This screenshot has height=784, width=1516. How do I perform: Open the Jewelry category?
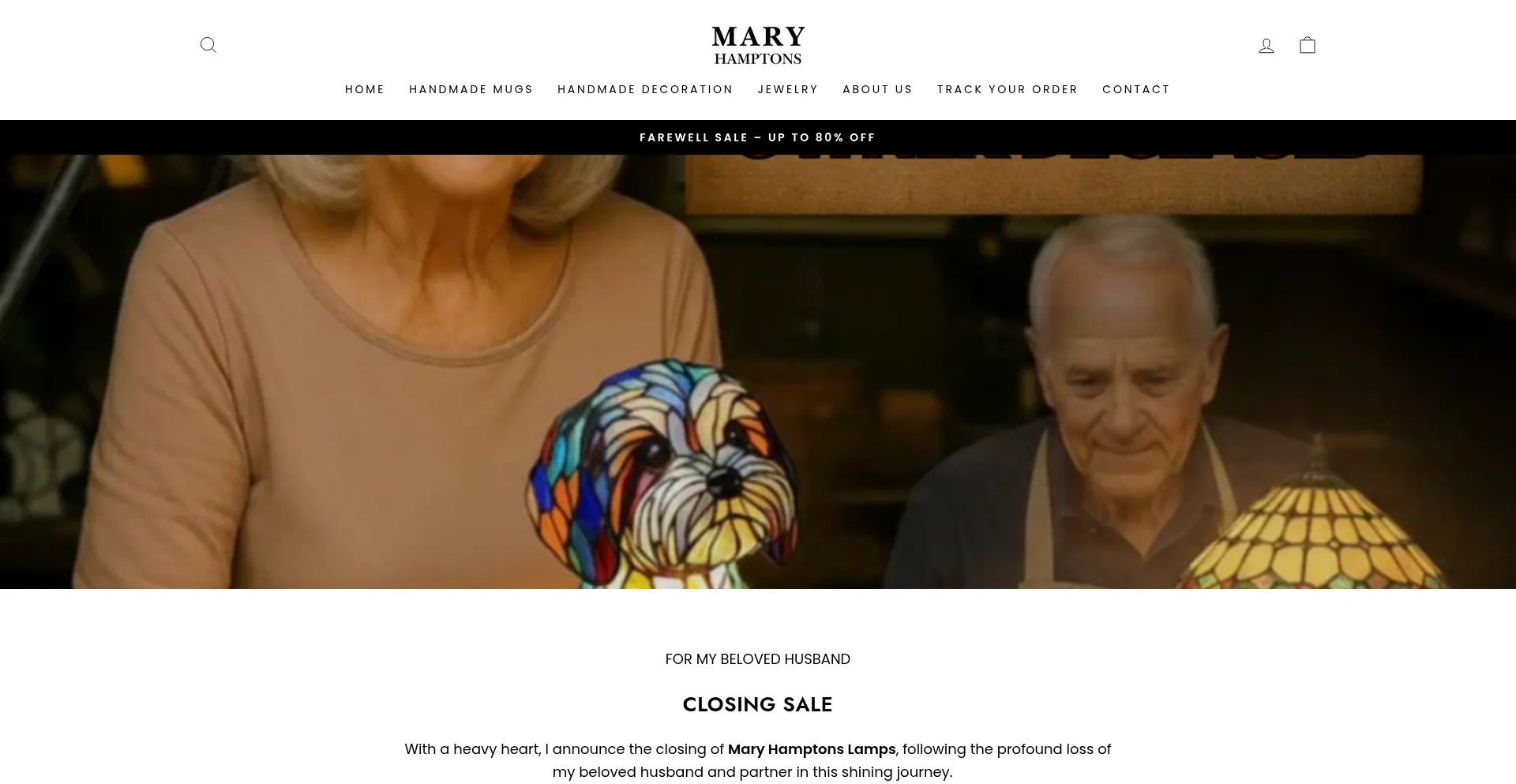788,89
